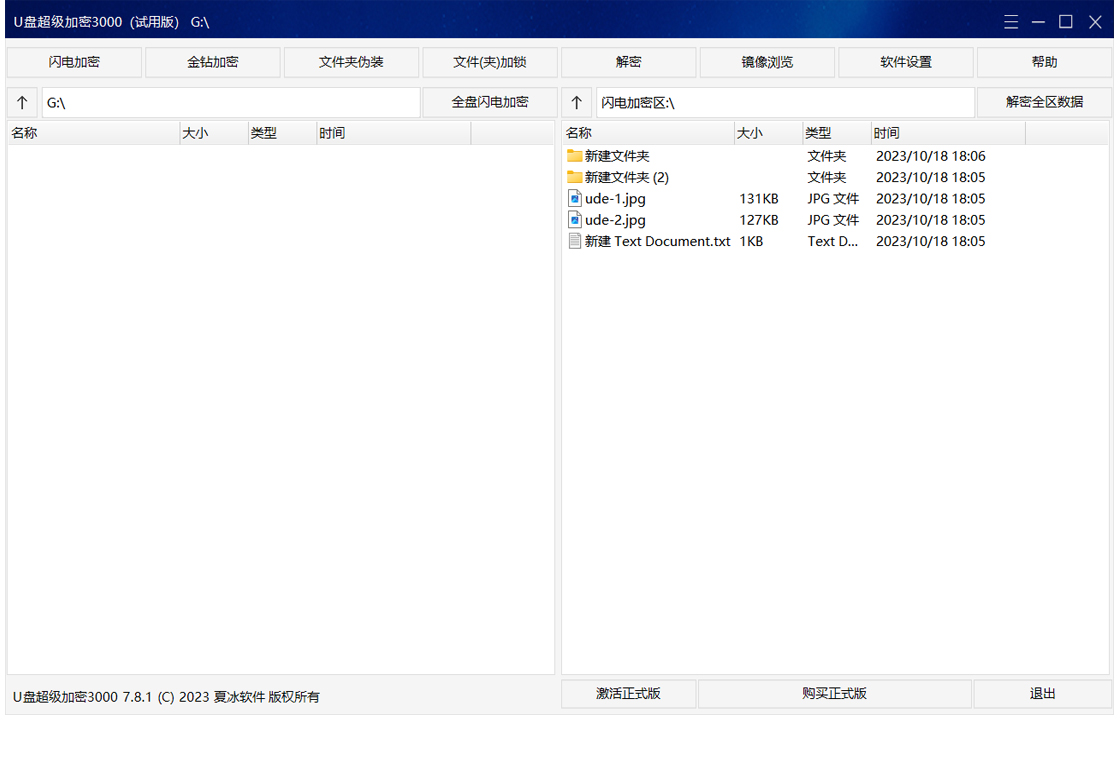Click the 闪电加密区:\ path field
This screenshot has height=760, width=1120.
point(785,103)
